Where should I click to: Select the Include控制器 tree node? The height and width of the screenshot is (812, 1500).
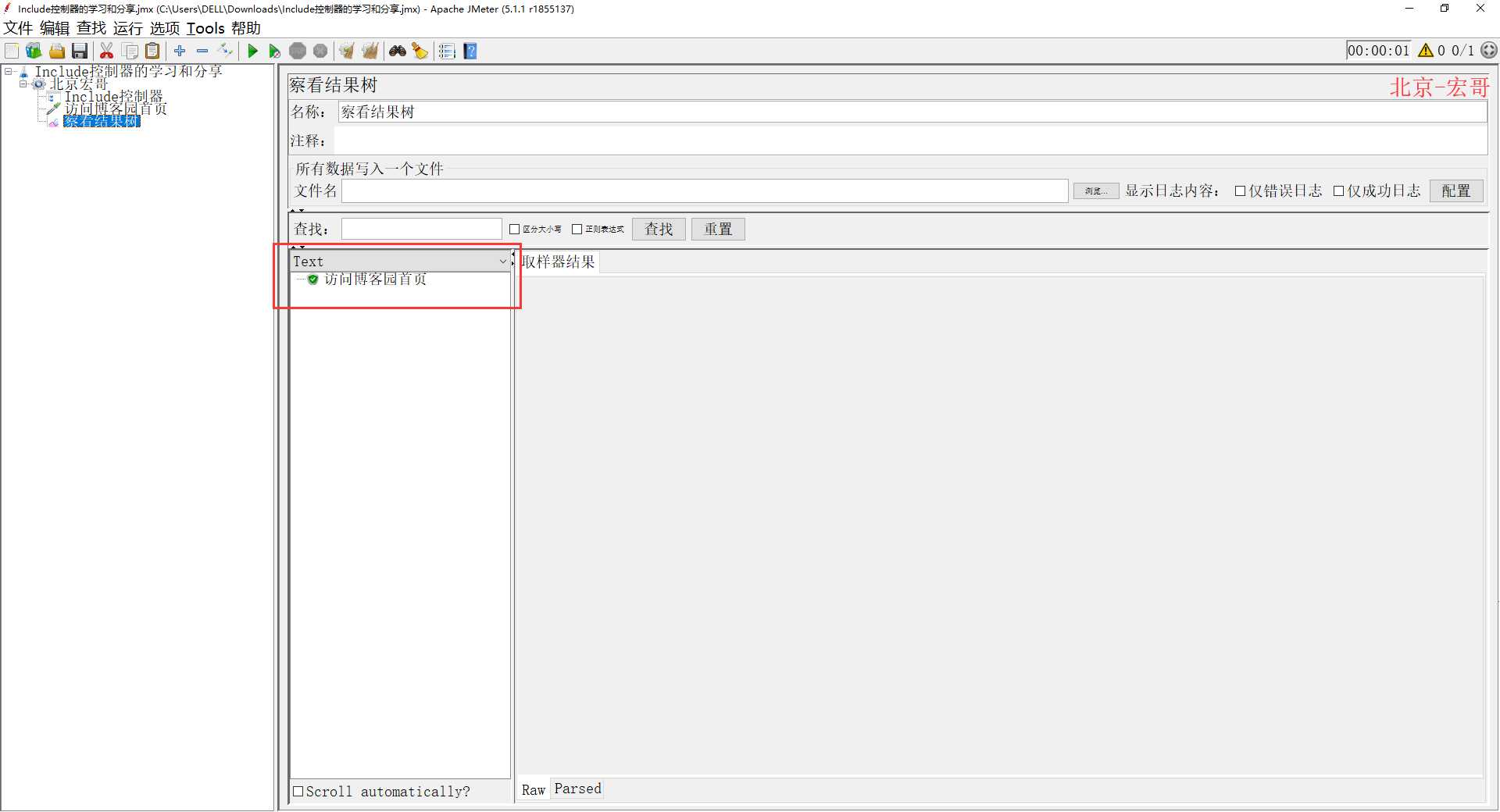point(114,97)
